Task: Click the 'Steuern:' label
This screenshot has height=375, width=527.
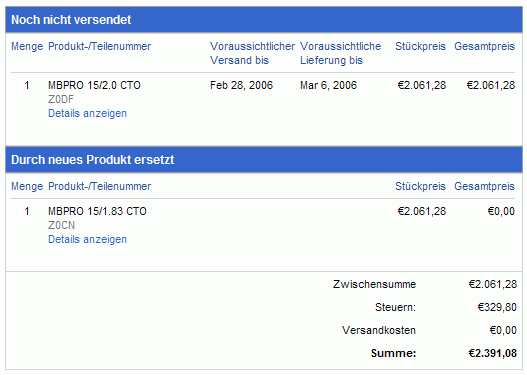Action: 396,307
